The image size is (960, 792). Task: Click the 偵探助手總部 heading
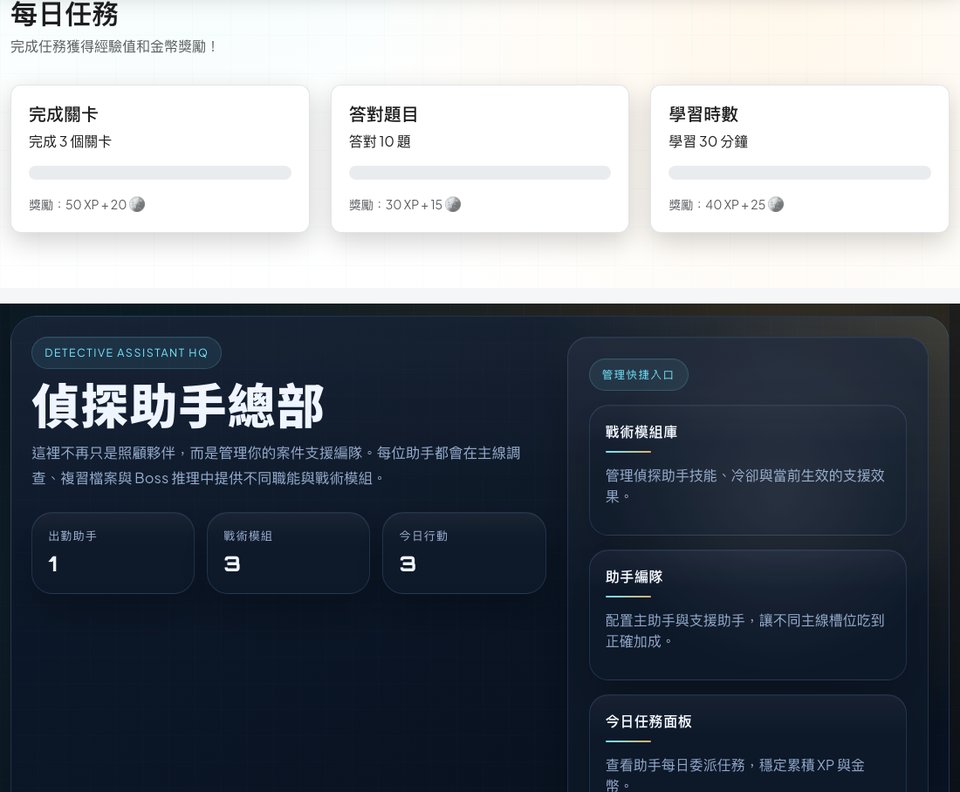pos(178,406)
